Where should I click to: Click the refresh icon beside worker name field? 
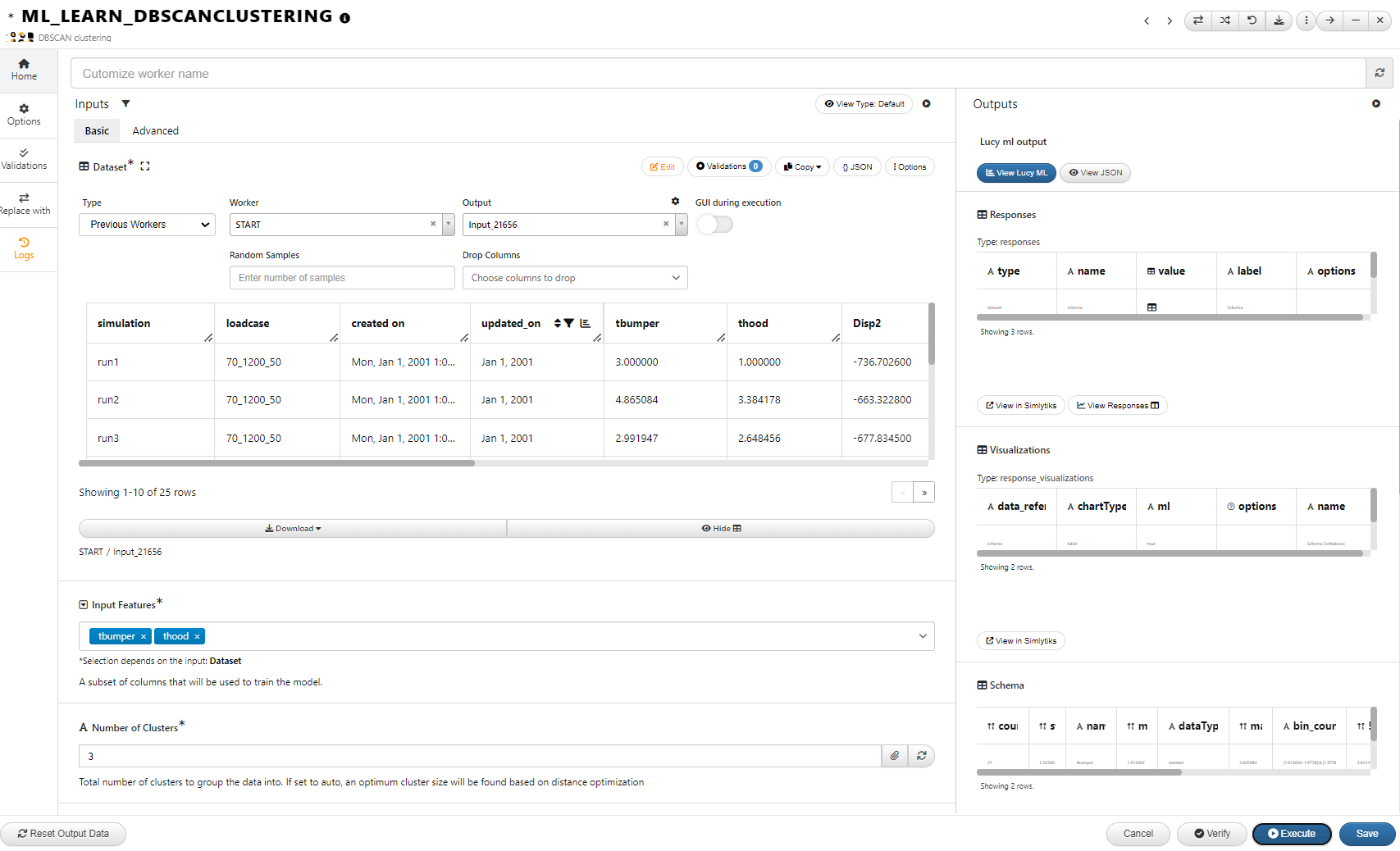coord(1379,73)
